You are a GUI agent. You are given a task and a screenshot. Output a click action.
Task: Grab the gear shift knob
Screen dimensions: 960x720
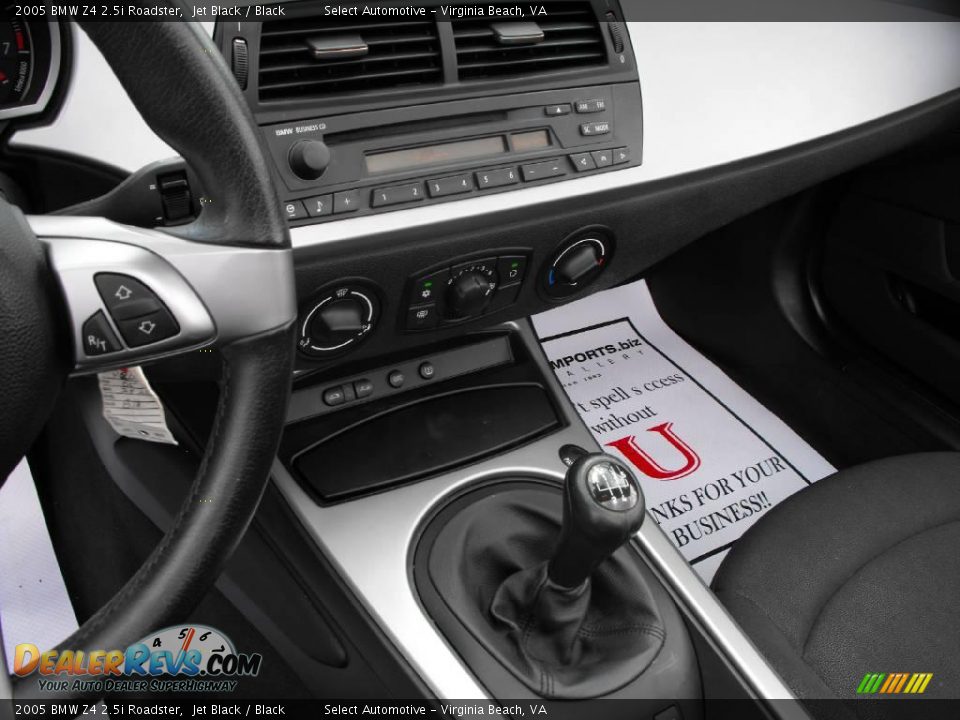(603, 491)
